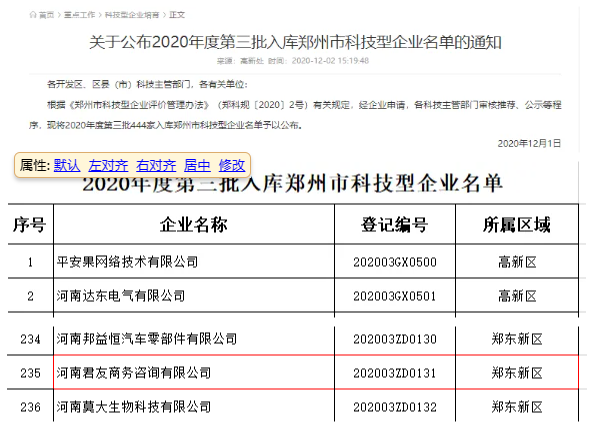
Task: Choose 居中 alignment in the popup
Action: pos(197,165)
